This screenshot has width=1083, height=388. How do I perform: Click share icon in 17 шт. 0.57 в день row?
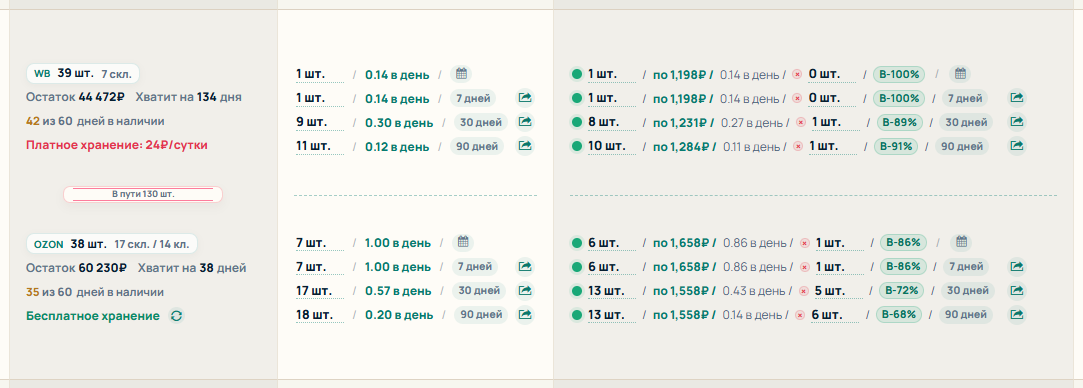click(x=525, y=291)
